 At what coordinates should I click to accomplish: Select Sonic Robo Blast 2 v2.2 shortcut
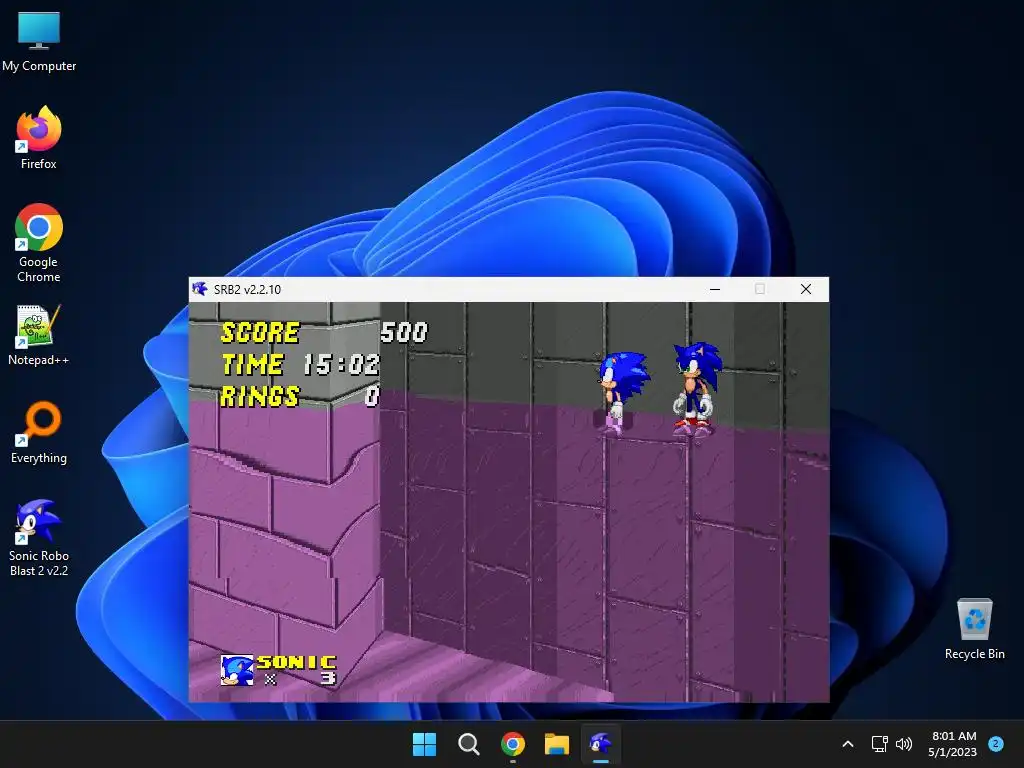(39, 537)
